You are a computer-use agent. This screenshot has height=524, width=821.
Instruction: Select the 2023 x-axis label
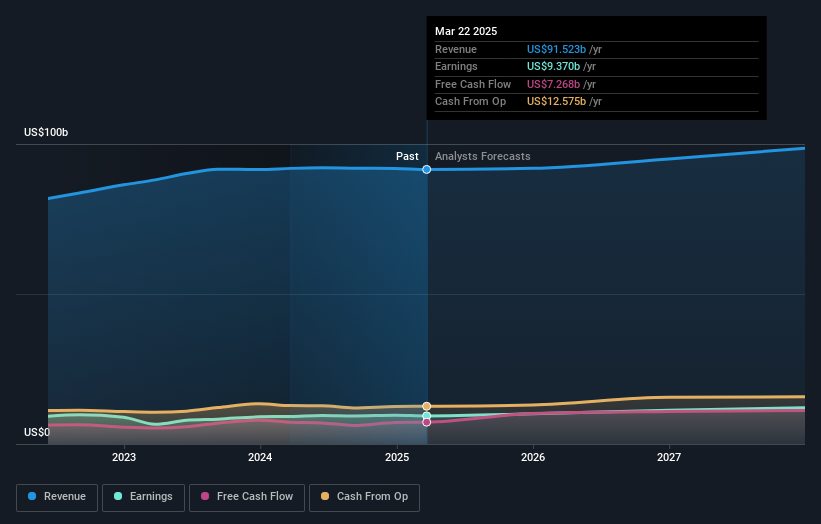point(124,457)
